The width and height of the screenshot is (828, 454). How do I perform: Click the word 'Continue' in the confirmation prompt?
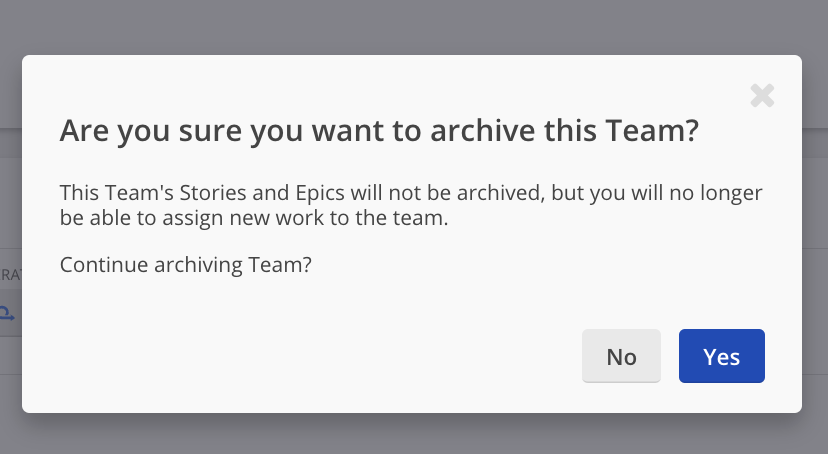104,264
